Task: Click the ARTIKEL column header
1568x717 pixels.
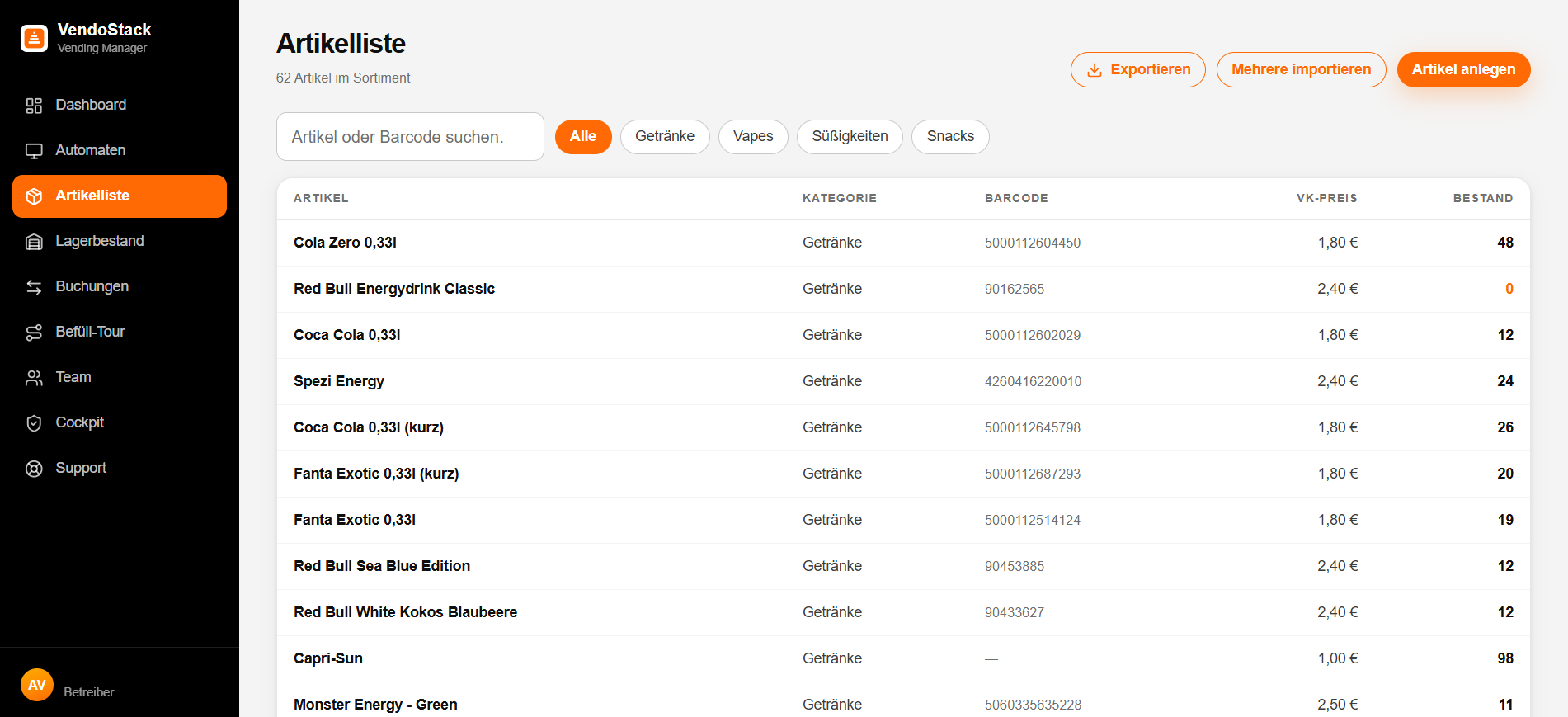Action: (321, 199)
